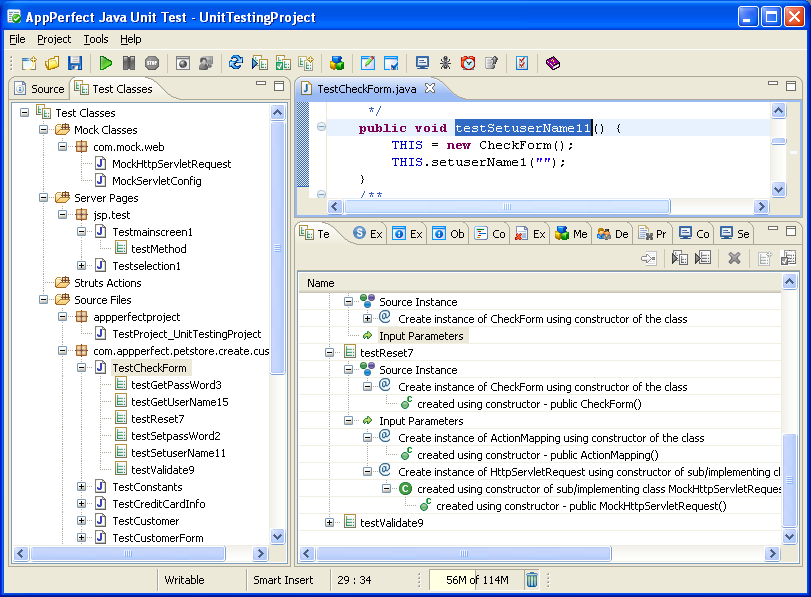
Task: Click the lower panel horizontal scrollbar thumb
Action: (x=464, y=554)
